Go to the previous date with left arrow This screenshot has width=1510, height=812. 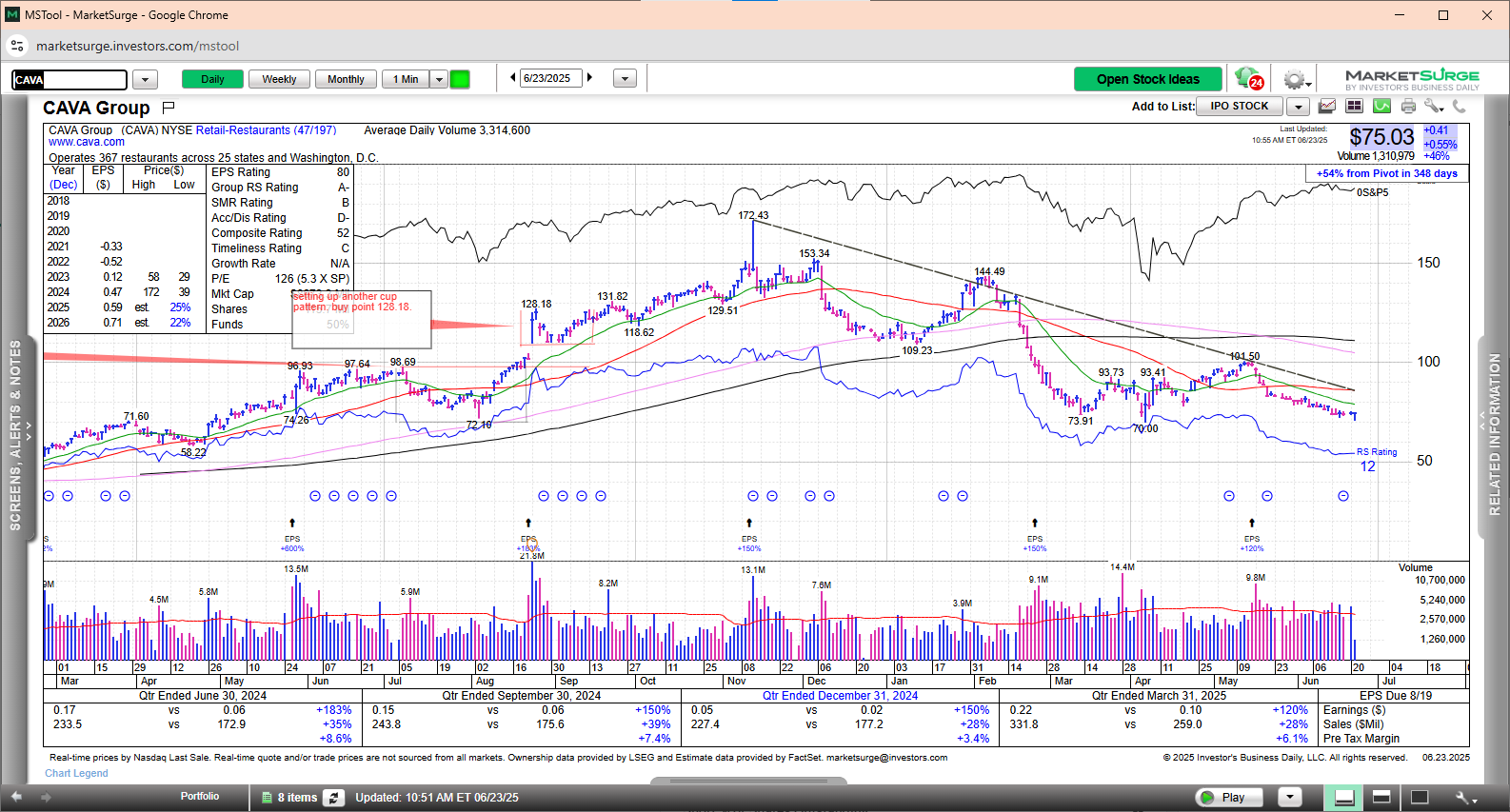(513, 78)
